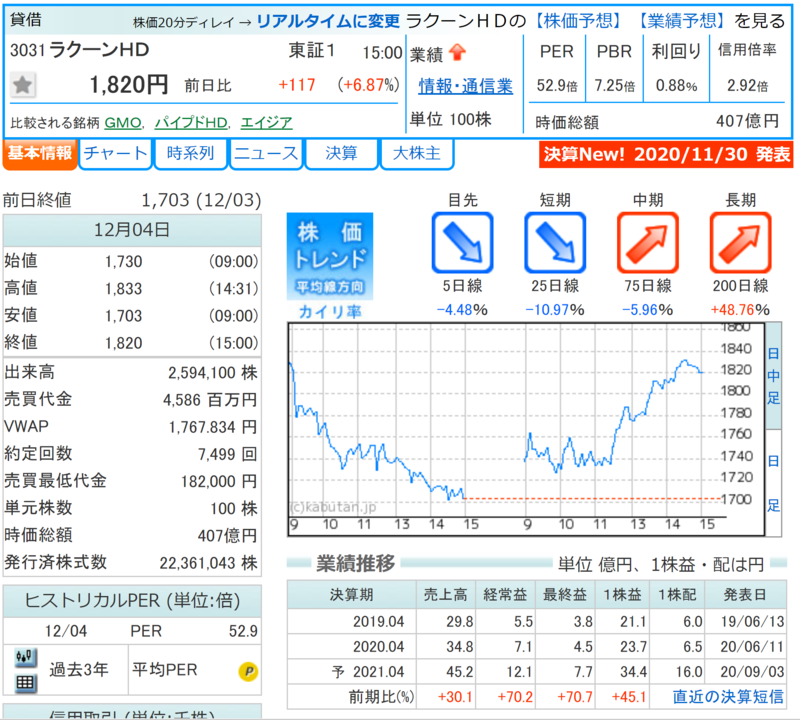Image resolution: width=800 pixels, height=720 pixels.
Task: Open the ニュース tab
Action: [x=266, y=154]
